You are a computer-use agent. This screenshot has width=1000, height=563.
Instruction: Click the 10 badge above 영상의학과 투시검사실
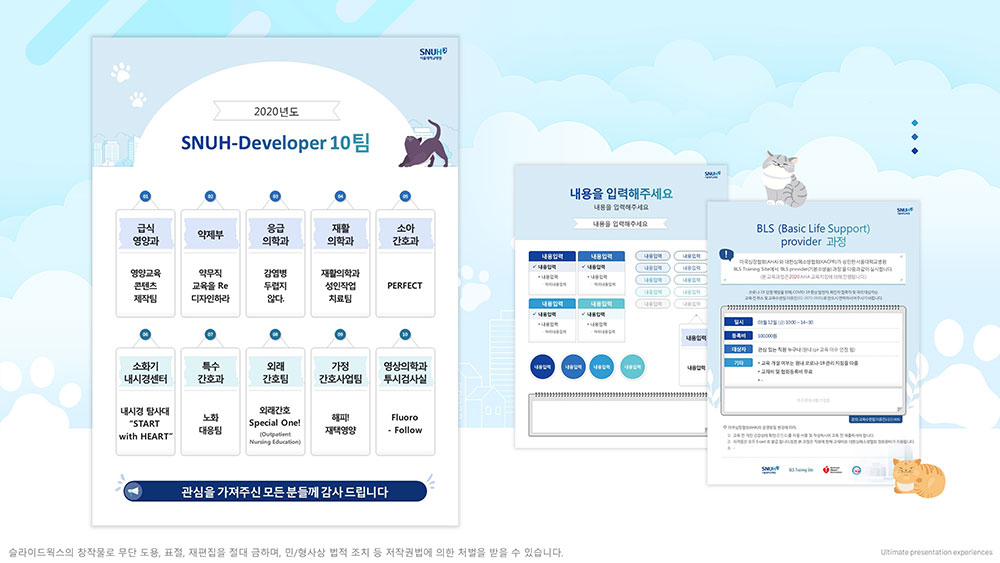coord(405,334)
